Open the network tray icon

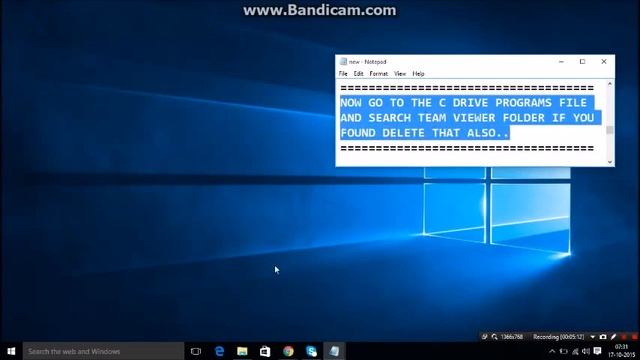(575, 351)
